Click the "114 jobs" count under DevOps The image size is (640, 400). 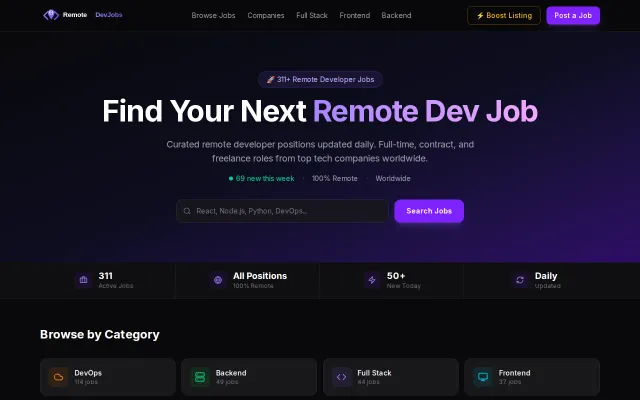coord(86,382)
